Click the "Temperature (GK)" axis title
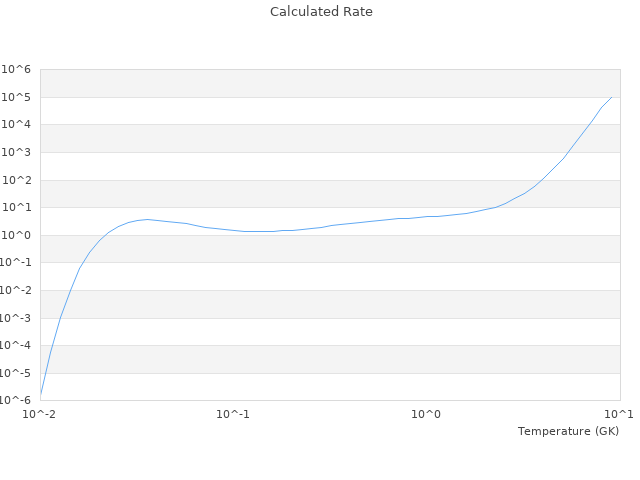640x480 pixels. click(568, 431)
